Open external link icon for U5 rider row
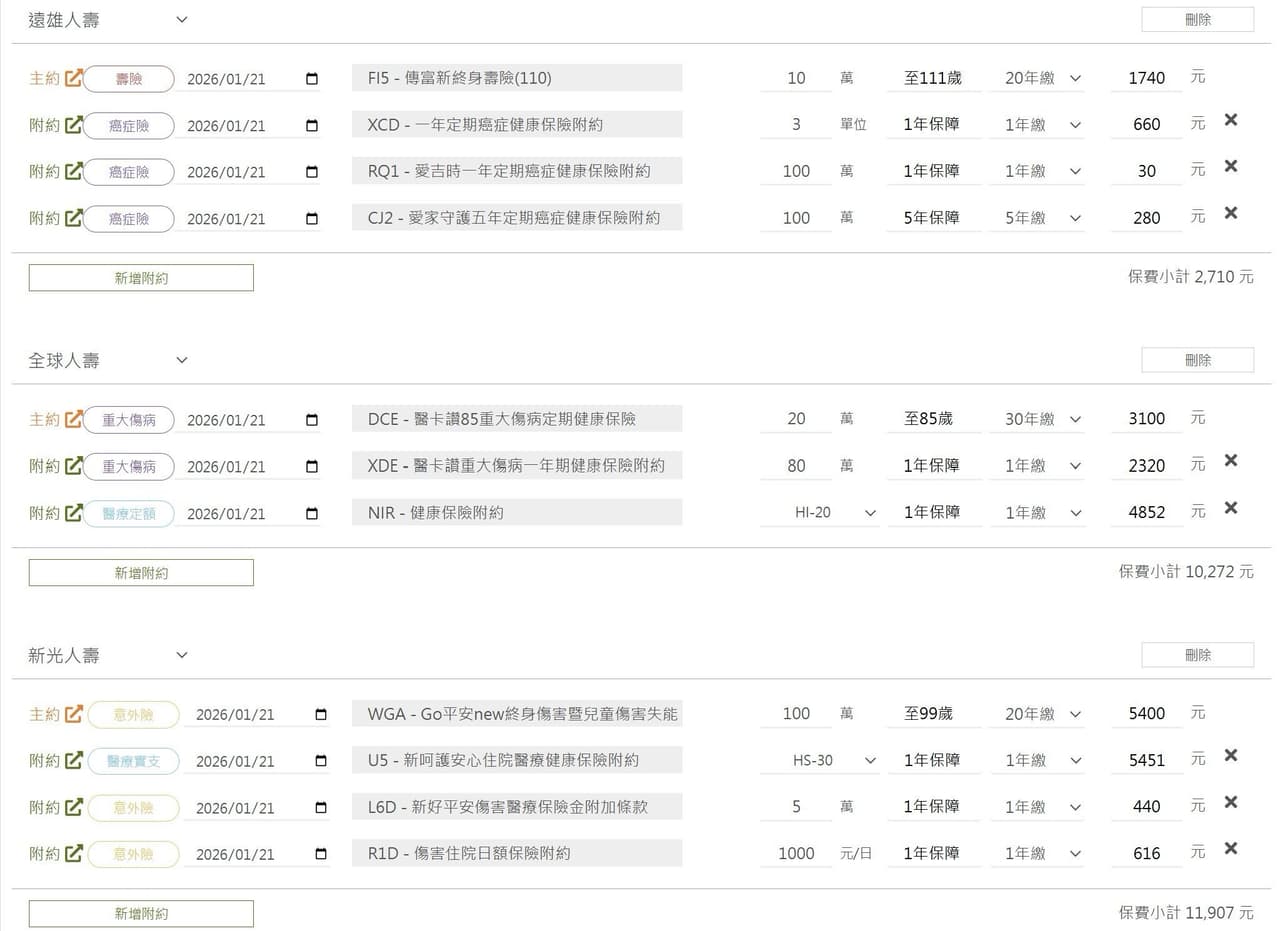Viewport: 1280px width, 931px height. 73,761
